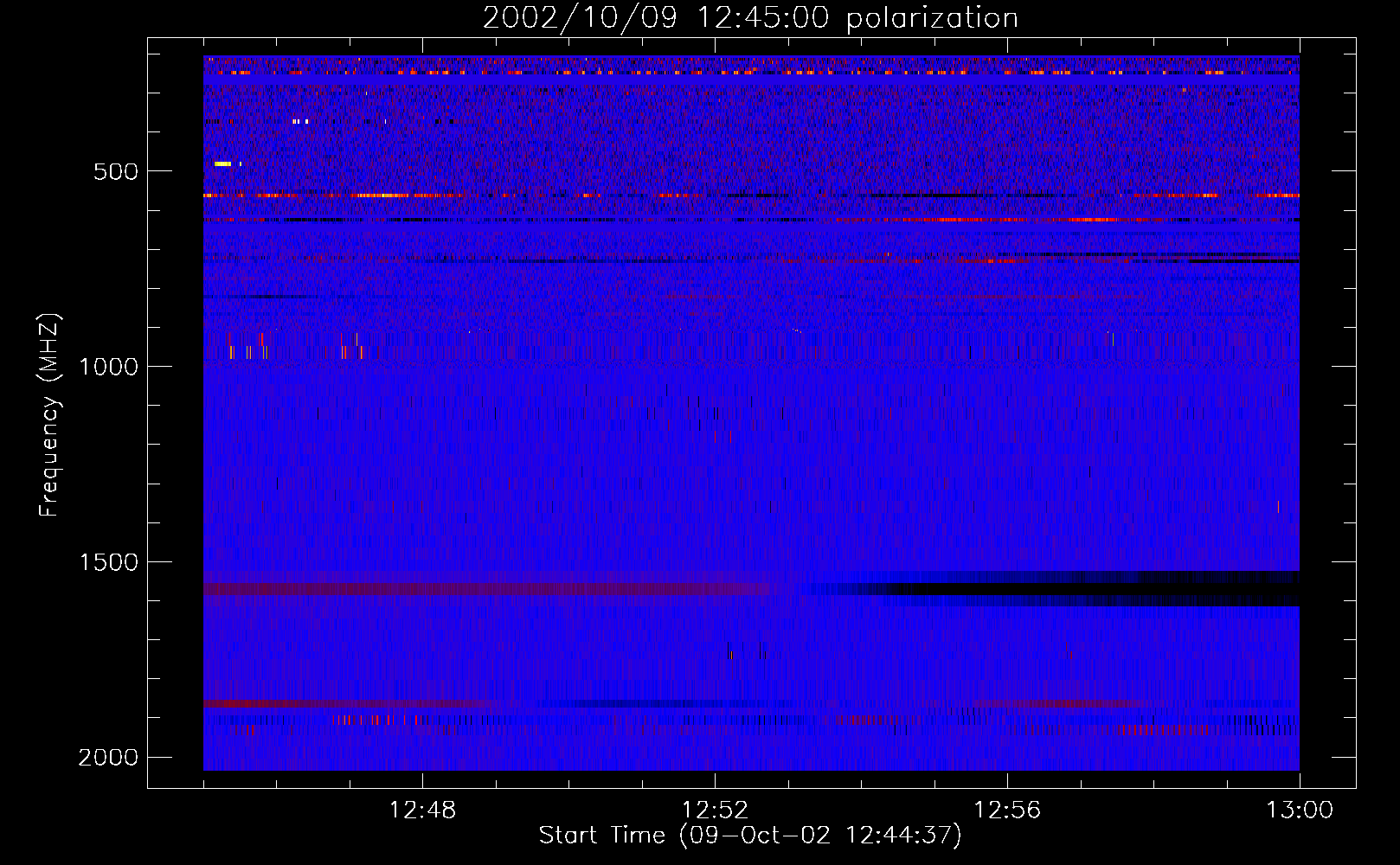Click the 1000 frequency tick label

108,367
